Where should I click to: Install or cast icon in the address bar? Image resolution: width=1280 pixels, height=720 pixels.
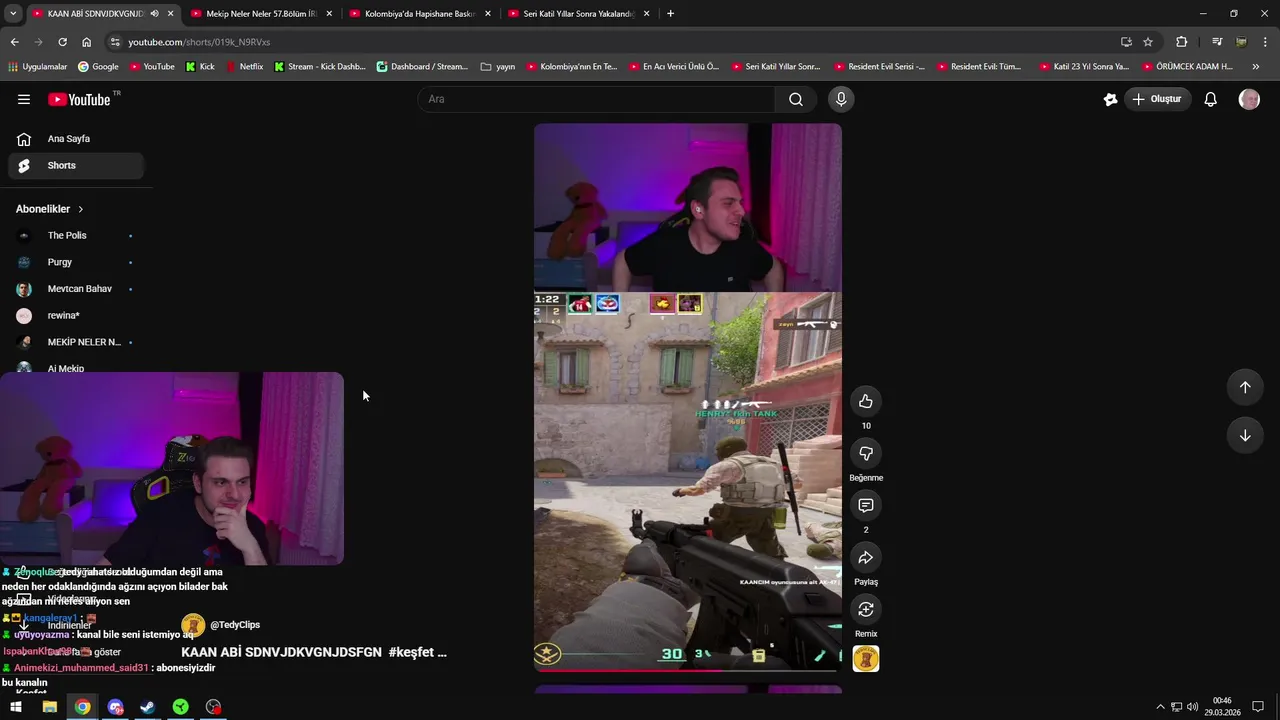[1126, 42]
